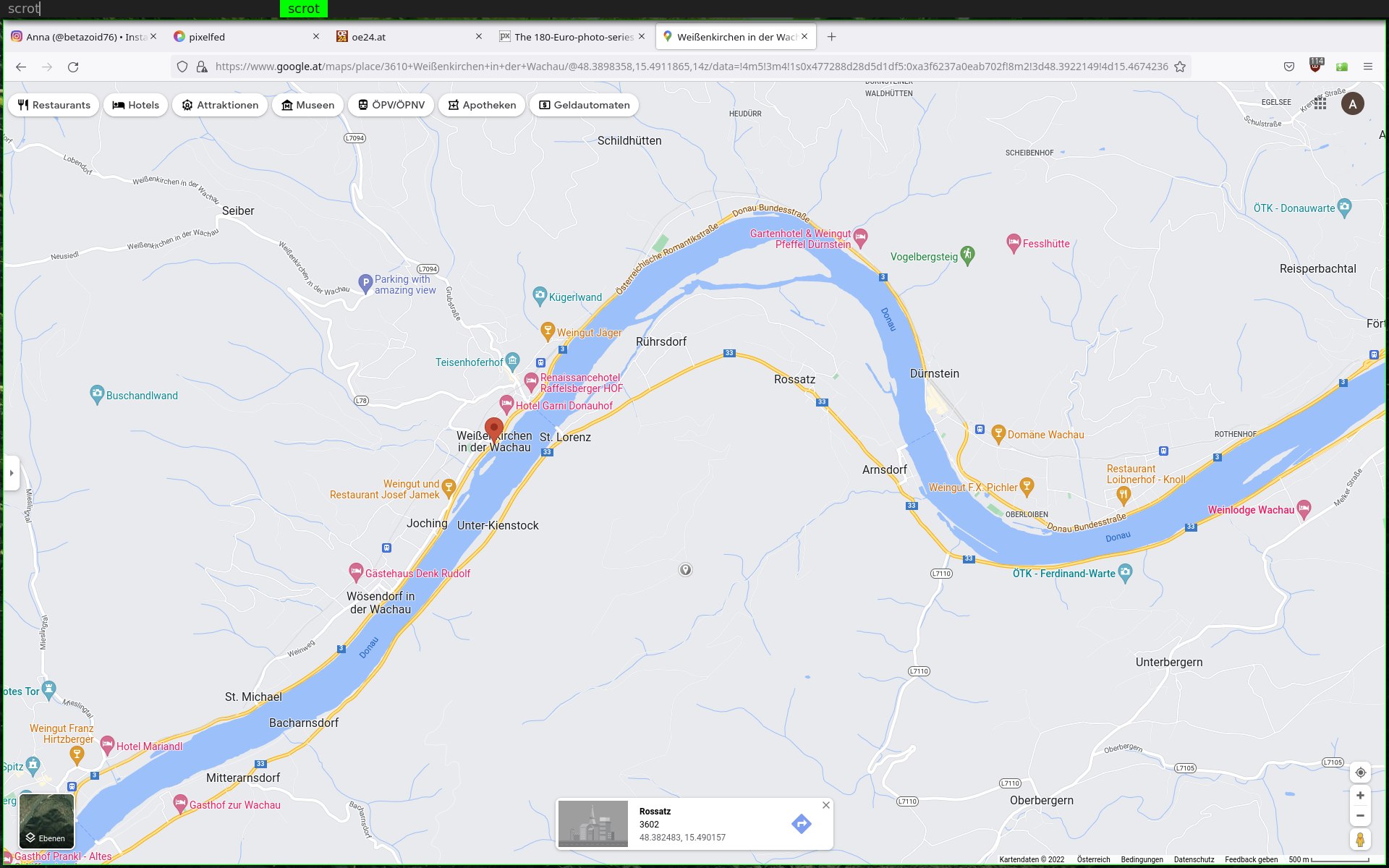Filter map by Attraktionen
Viewport: 1389px width, 868px height.
point(220,105)
